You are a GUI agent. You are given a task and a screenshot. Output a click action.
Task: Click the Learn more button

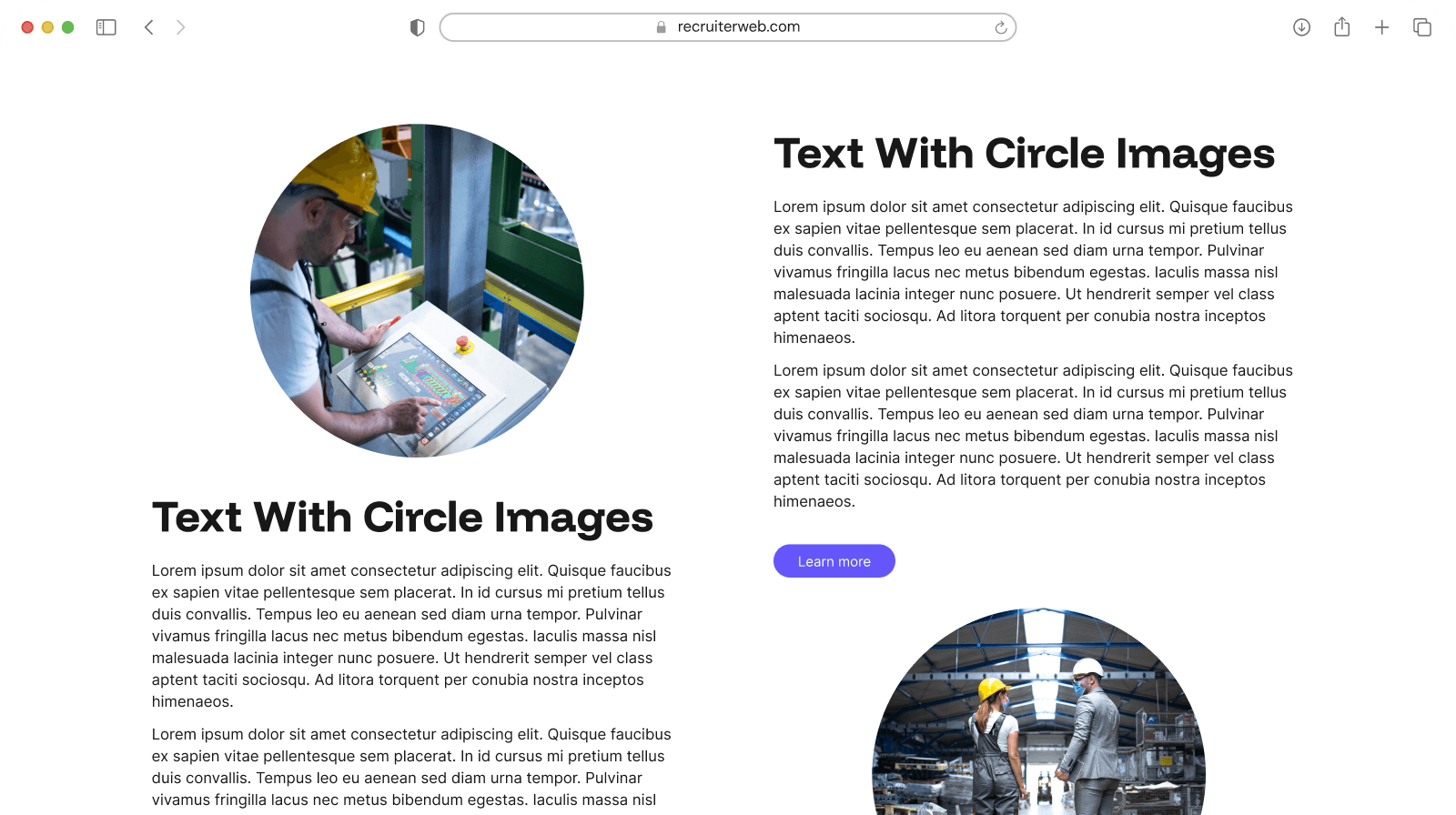[x=834, y=561]
